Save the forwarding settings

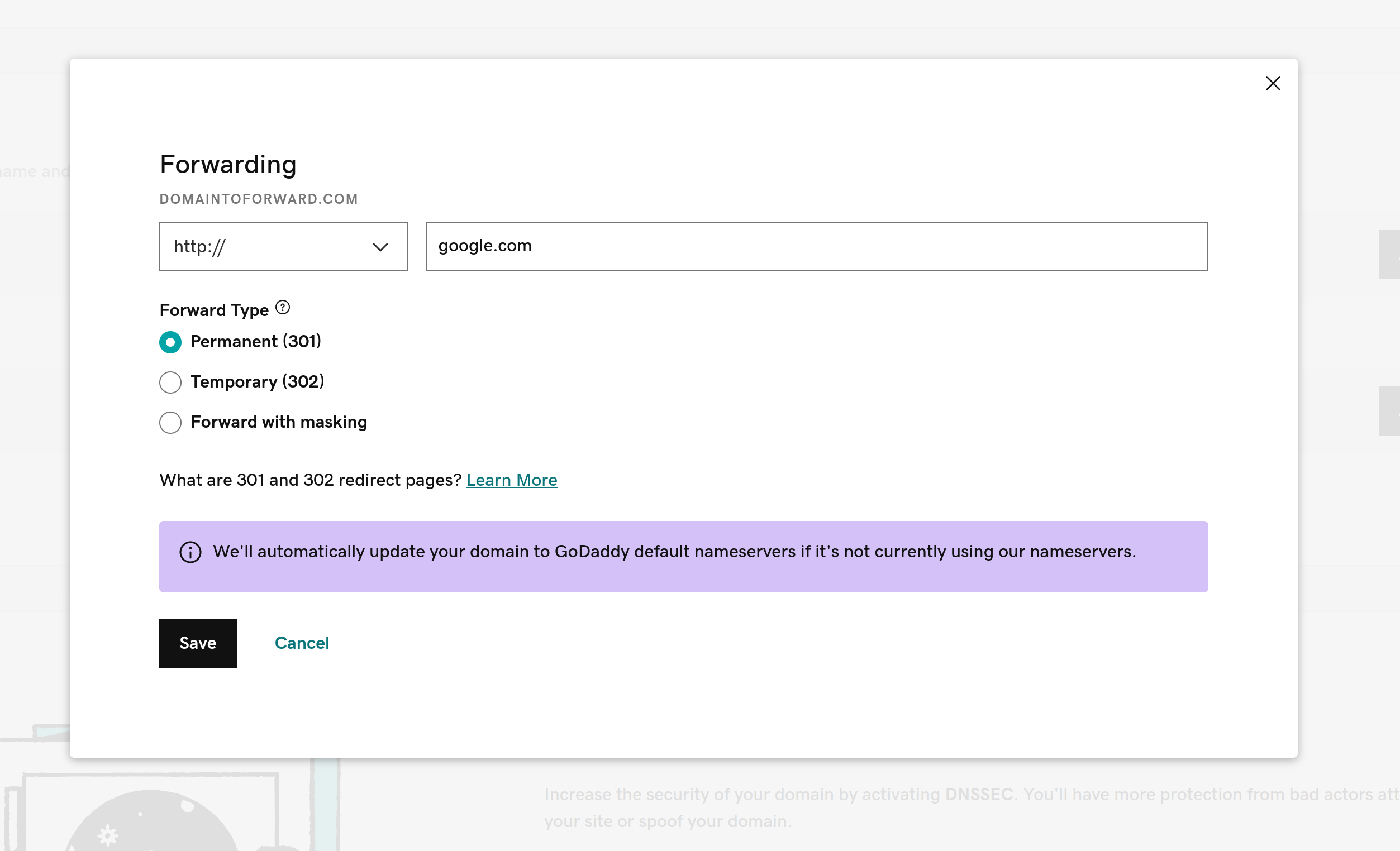(198, 643)
